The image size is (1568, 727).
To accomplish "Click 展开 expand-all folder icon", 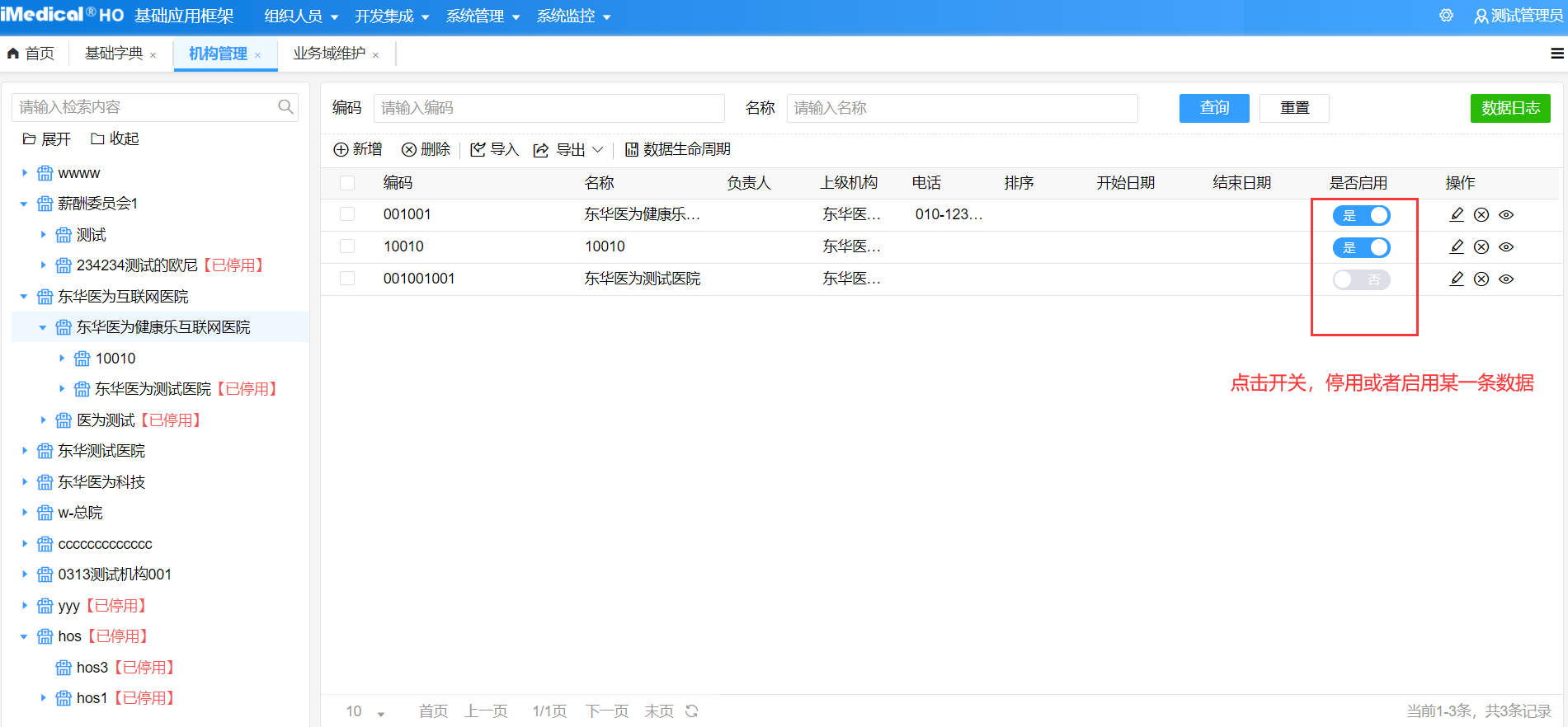I will coord(29,139).
